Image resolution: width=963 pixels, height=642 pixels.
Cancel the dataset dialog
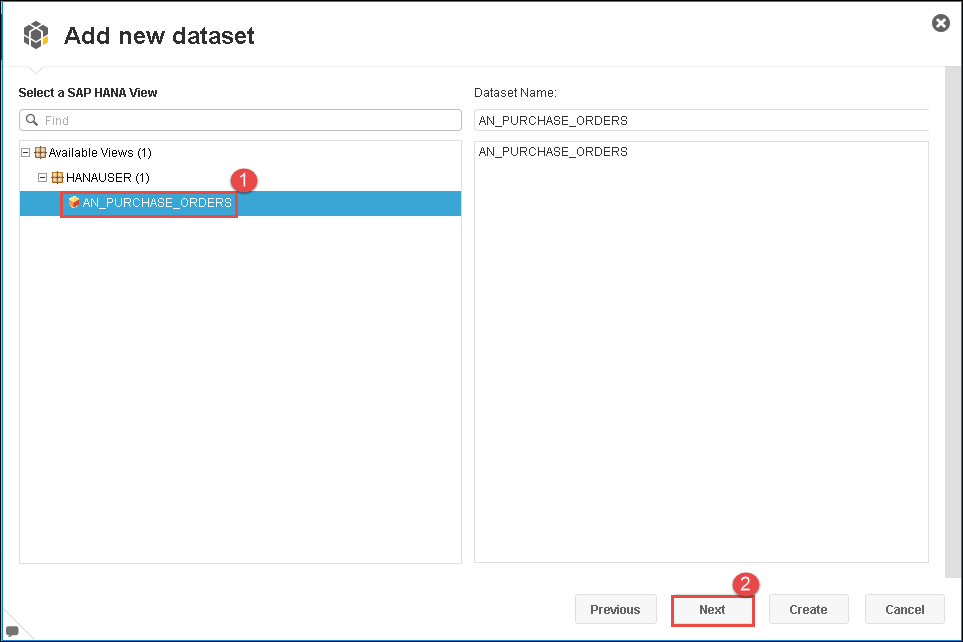(904, 609)
